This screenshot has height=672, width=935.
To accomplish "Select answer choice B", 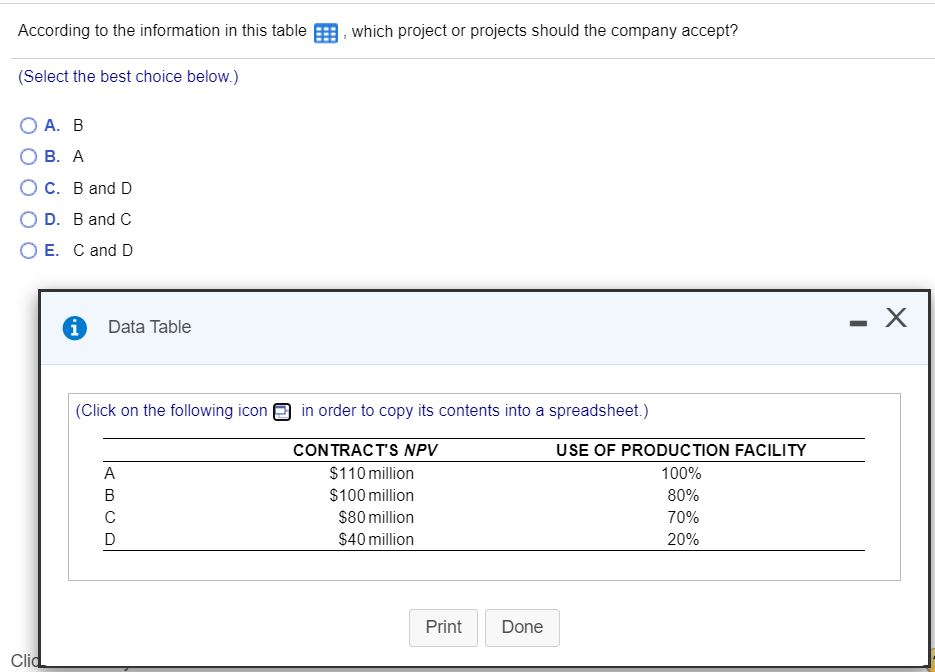I will (28, 156).
